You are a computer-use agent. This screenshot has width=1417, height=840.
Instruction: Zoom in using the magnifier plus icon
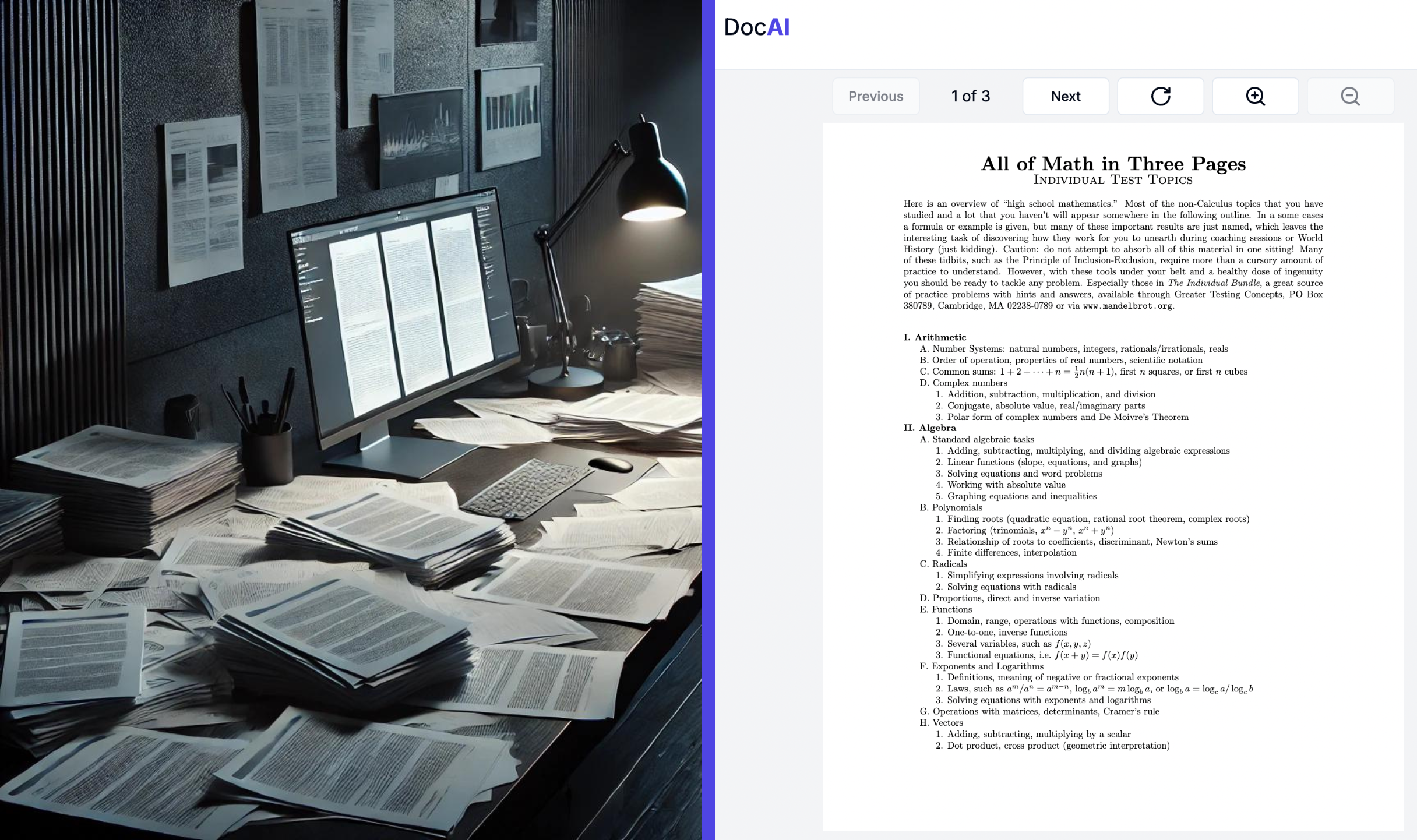1255,96
